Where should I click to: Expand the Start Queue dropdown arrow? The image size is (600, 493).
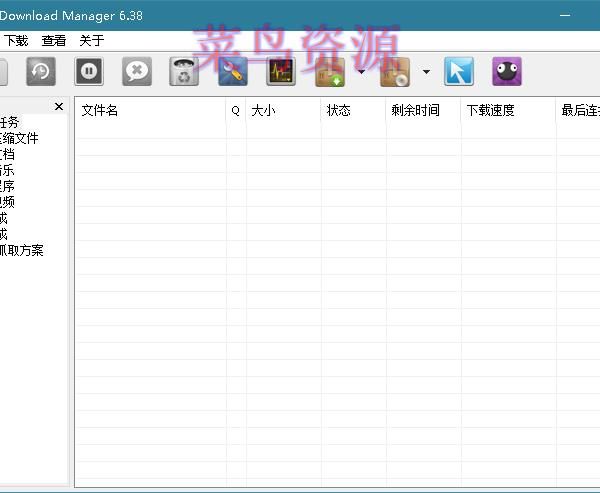(360, 72)
